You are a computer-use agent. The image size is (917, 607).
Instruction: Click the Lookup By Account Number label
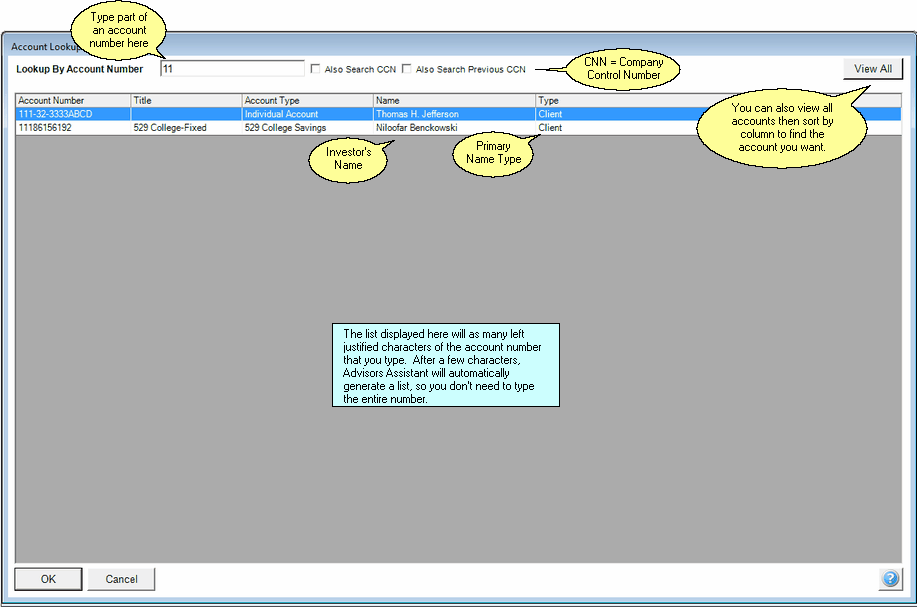pos(80,68)
